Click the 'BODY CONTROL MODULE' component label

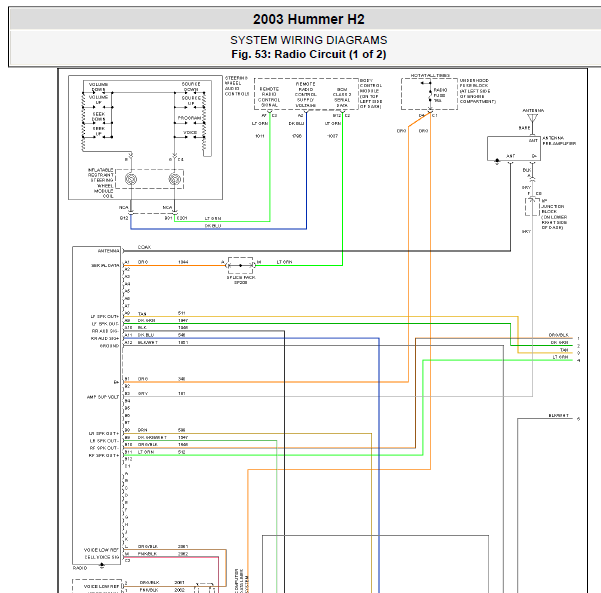coord(371,94)
